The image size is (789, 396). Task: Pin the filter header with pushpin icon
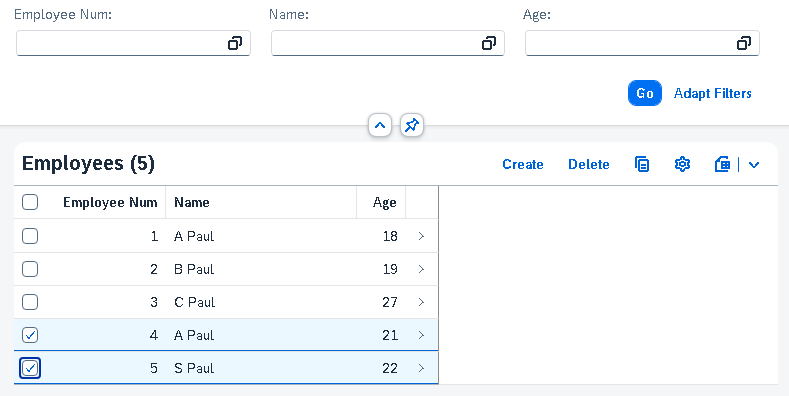pos(412,125)
